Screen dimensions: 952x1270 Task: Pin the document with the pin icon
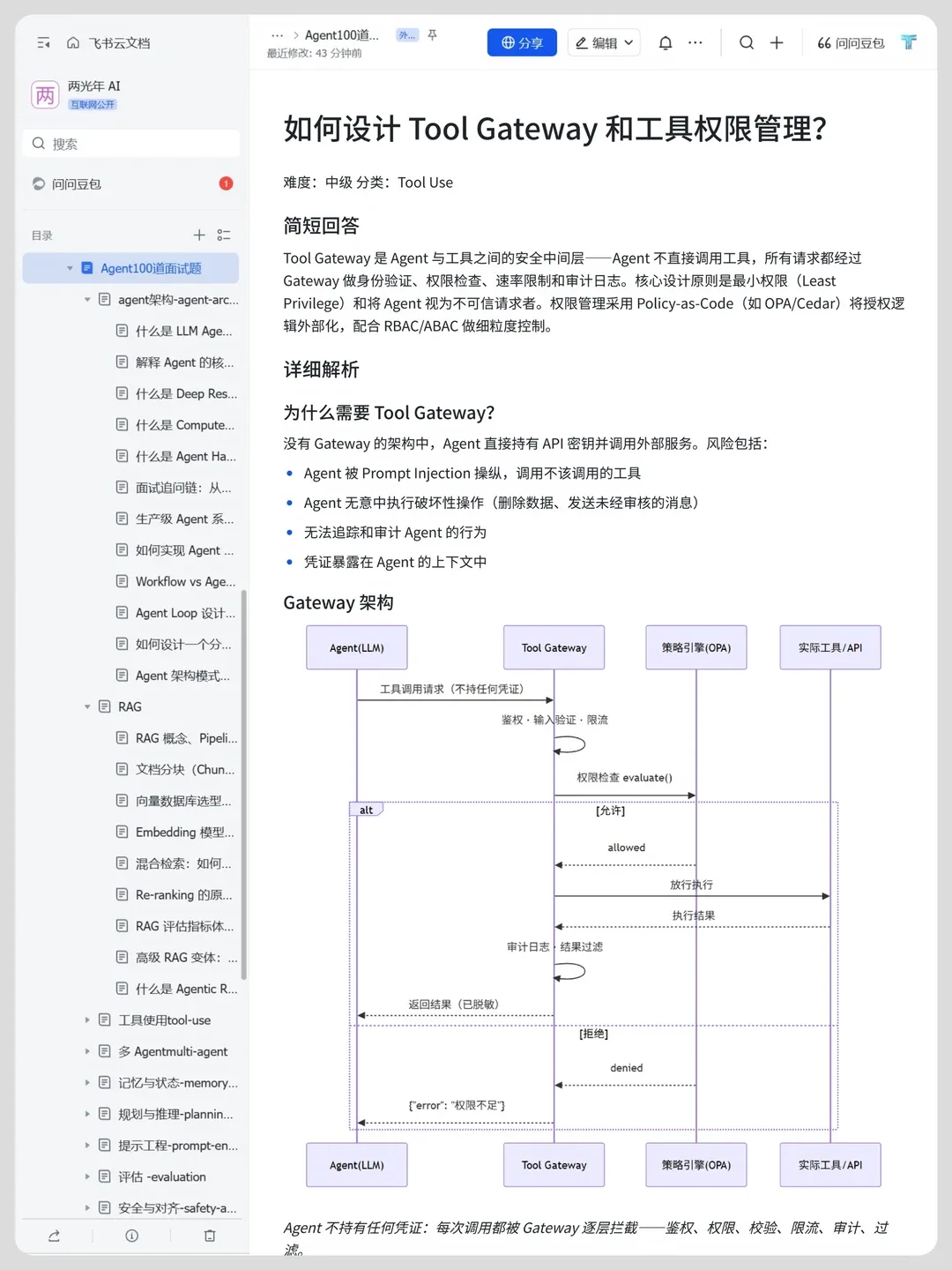tap(432, 35)
